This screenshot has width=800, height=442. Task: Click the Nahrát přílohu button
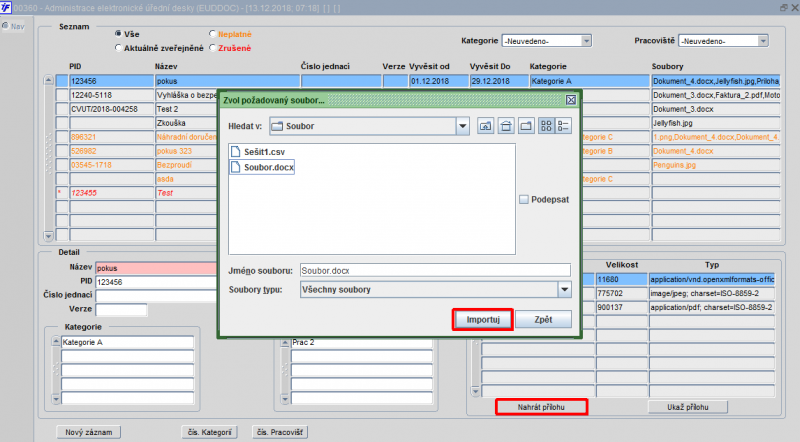541,407
